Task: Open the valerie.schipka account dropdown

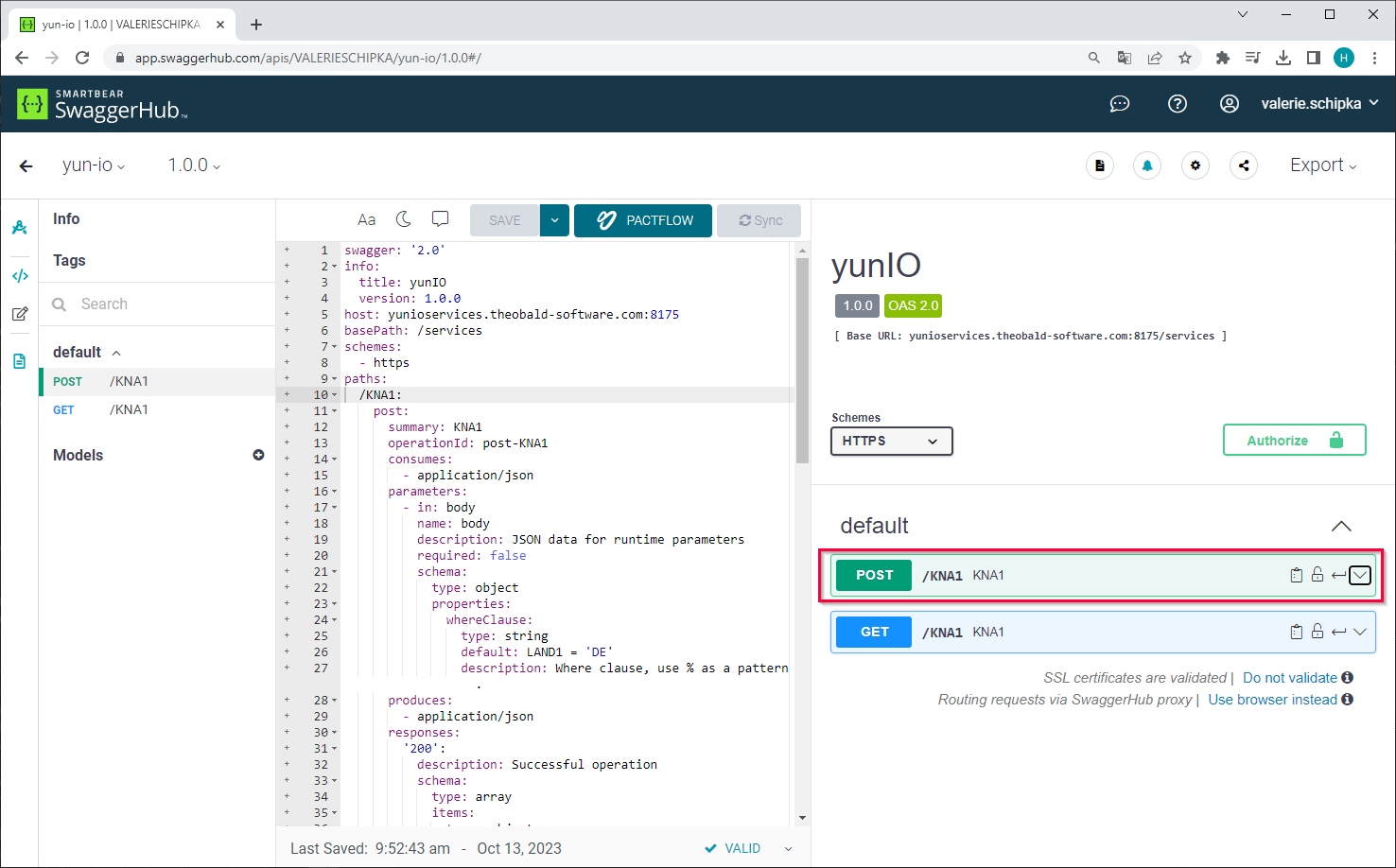Action: 1319,104
